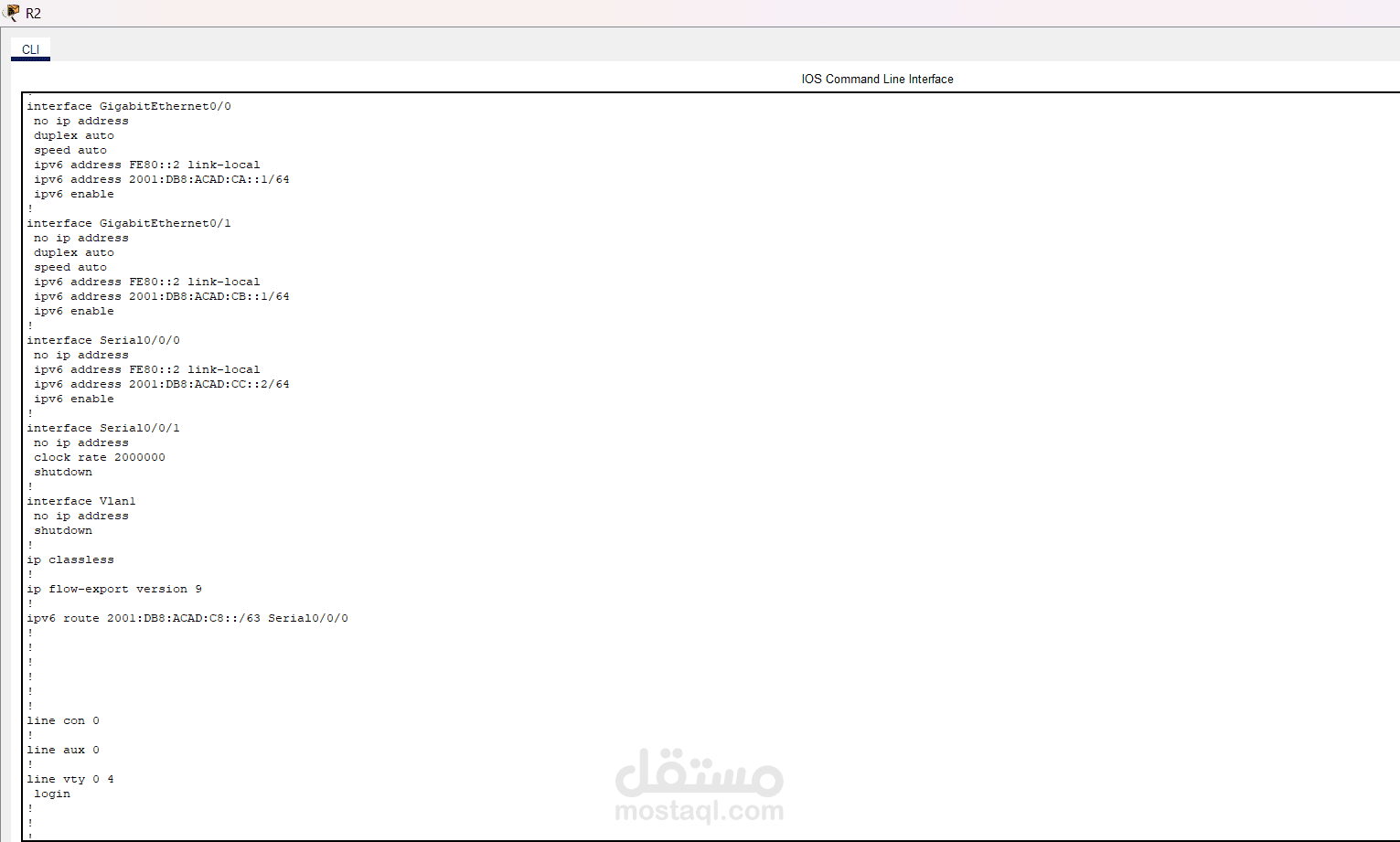Click the 'line con 0' line
1400x842 pixels.
[x=63, y=720]
